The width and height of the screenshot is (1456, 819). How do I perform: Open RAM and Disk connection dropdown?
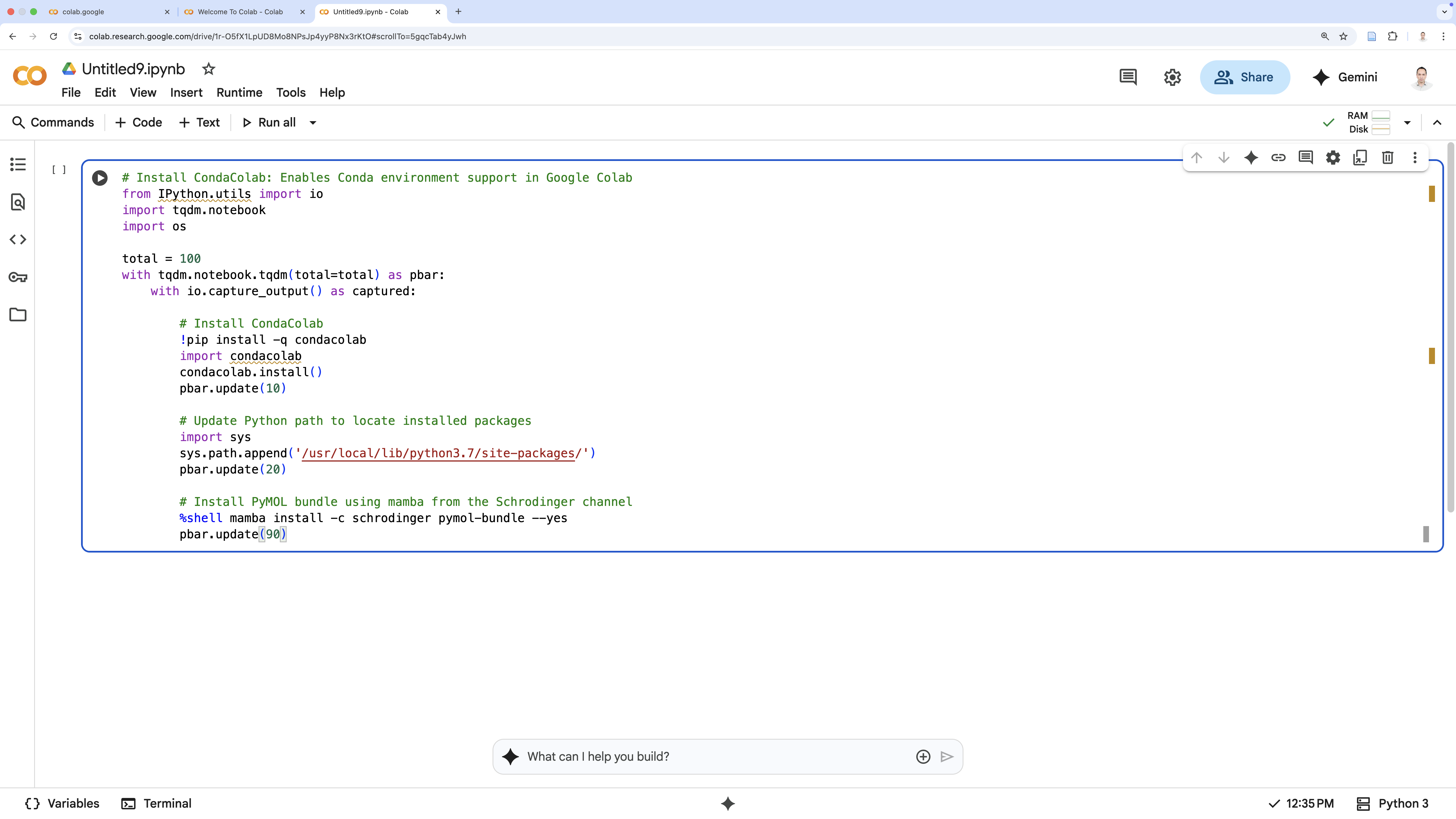(x=1407, y=123)
